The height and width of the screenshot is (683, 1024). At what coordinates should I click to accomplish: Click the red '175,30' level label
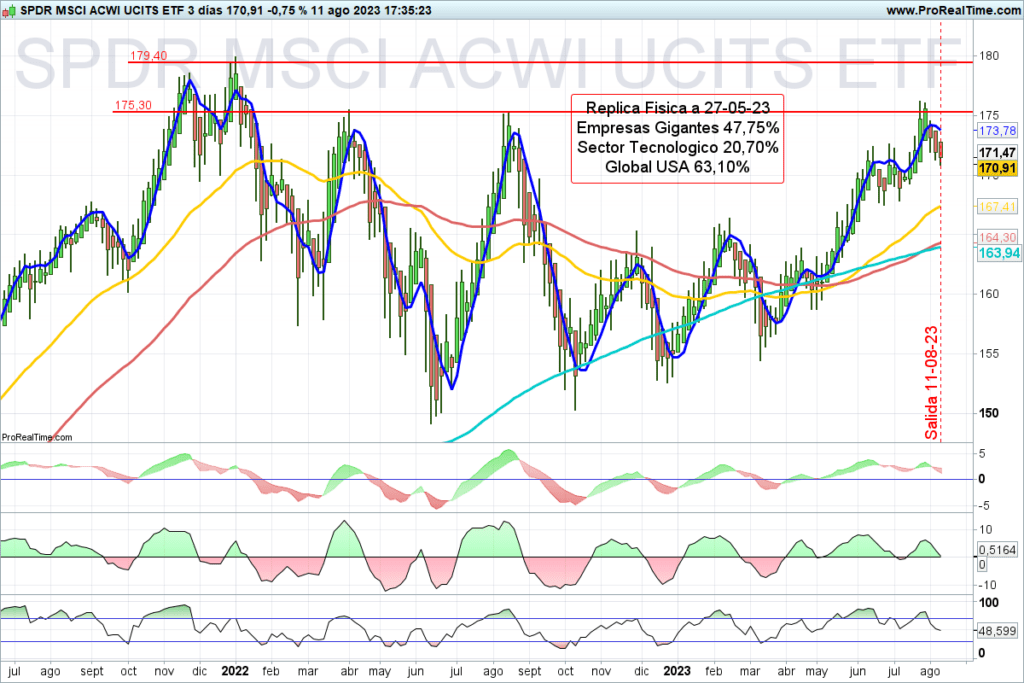click(133, 105)
